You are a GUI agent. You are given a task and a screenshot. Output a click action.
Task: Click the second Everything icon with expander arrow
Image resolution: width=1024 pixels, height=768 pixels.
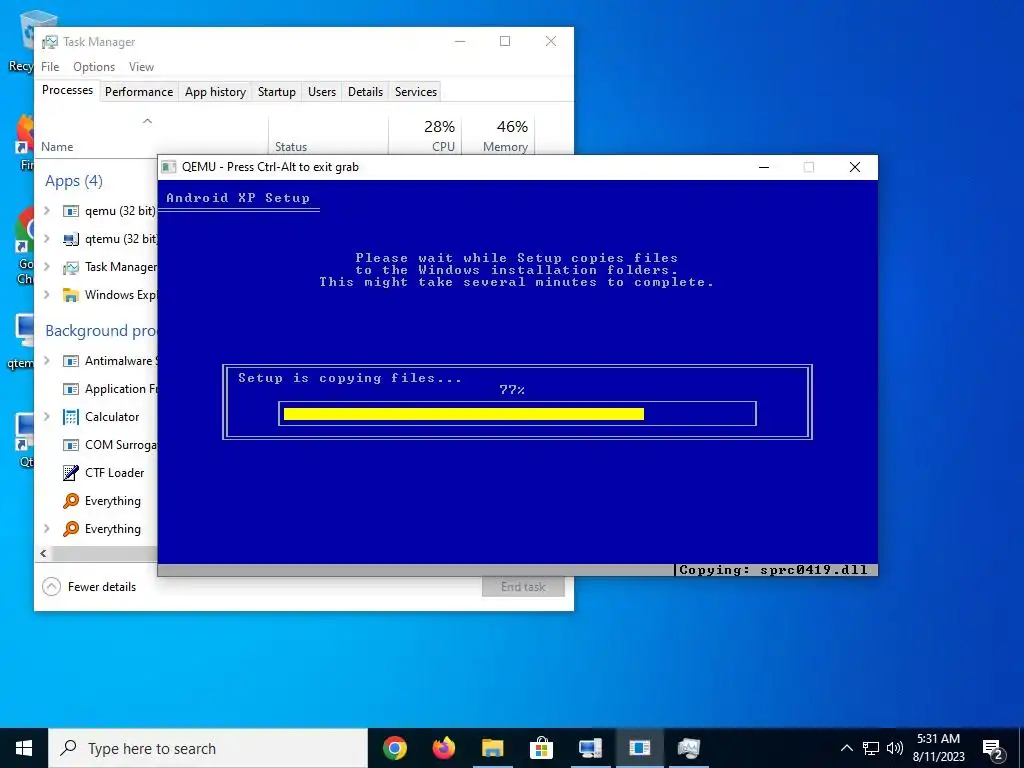tap(71, 529)
